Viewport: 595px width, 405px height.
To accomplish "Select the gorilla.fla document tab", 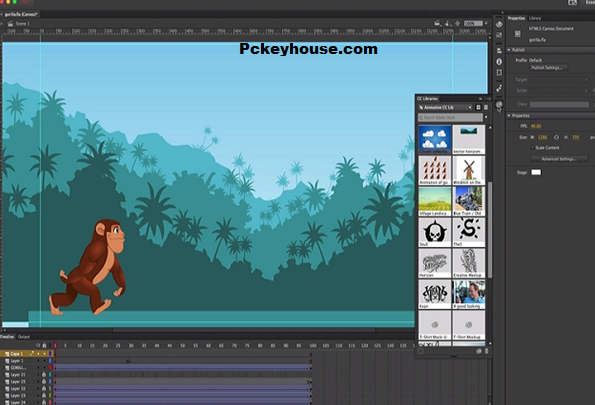I will click(x=20, y=14).
